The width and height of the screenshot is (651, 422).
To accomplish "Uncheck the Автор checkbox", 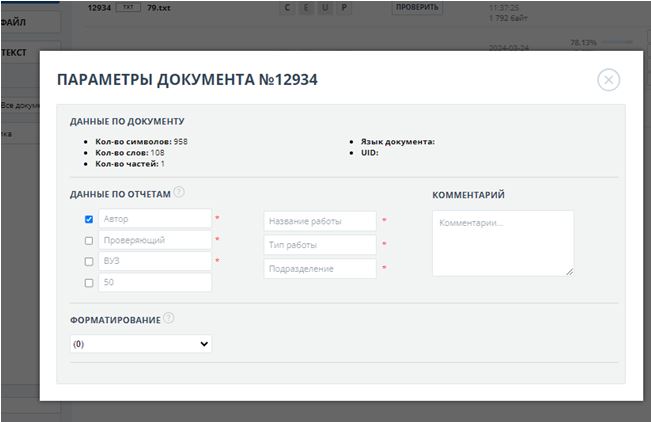I will click(x=89, y=219).
